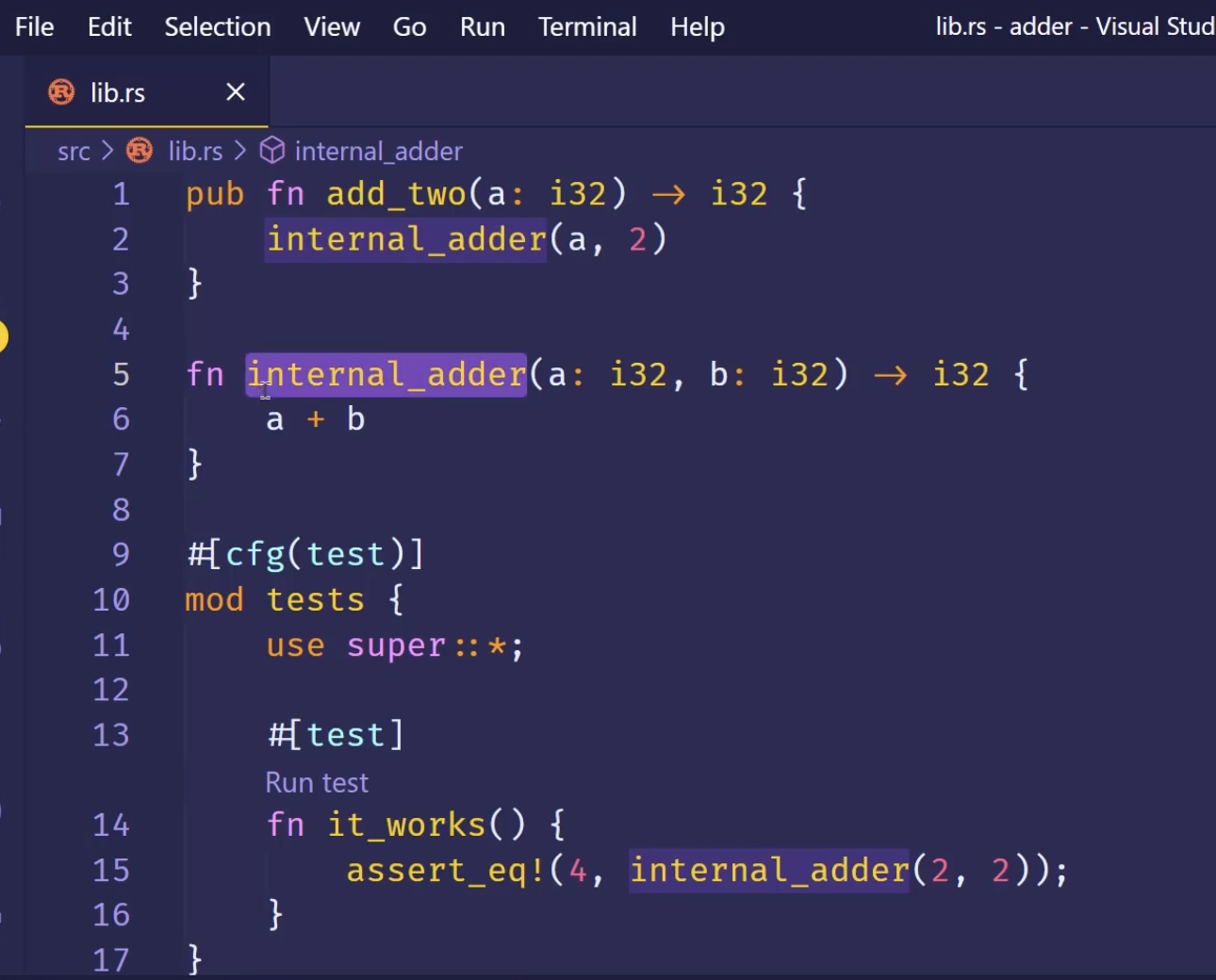Click the cube symbol icon in breadcrumbs
This screenshot has height=980, width=1216.
tap(272, 151)
